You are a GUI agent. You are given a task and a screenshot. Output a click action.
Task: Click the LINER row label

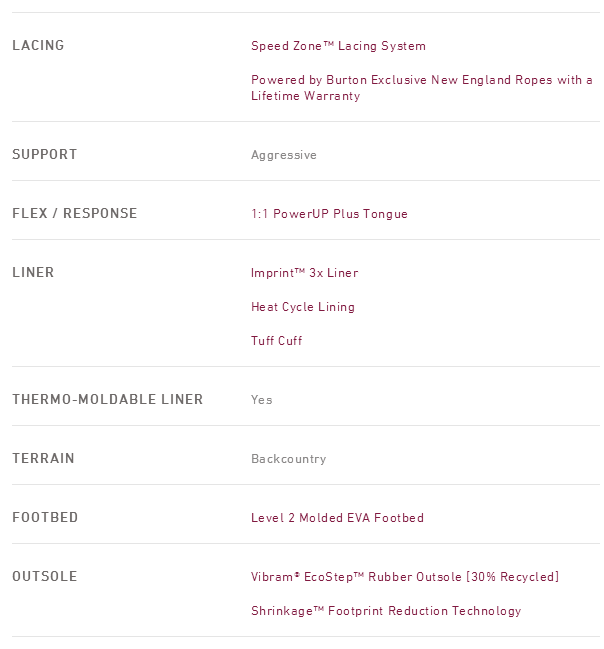[33, 273]
